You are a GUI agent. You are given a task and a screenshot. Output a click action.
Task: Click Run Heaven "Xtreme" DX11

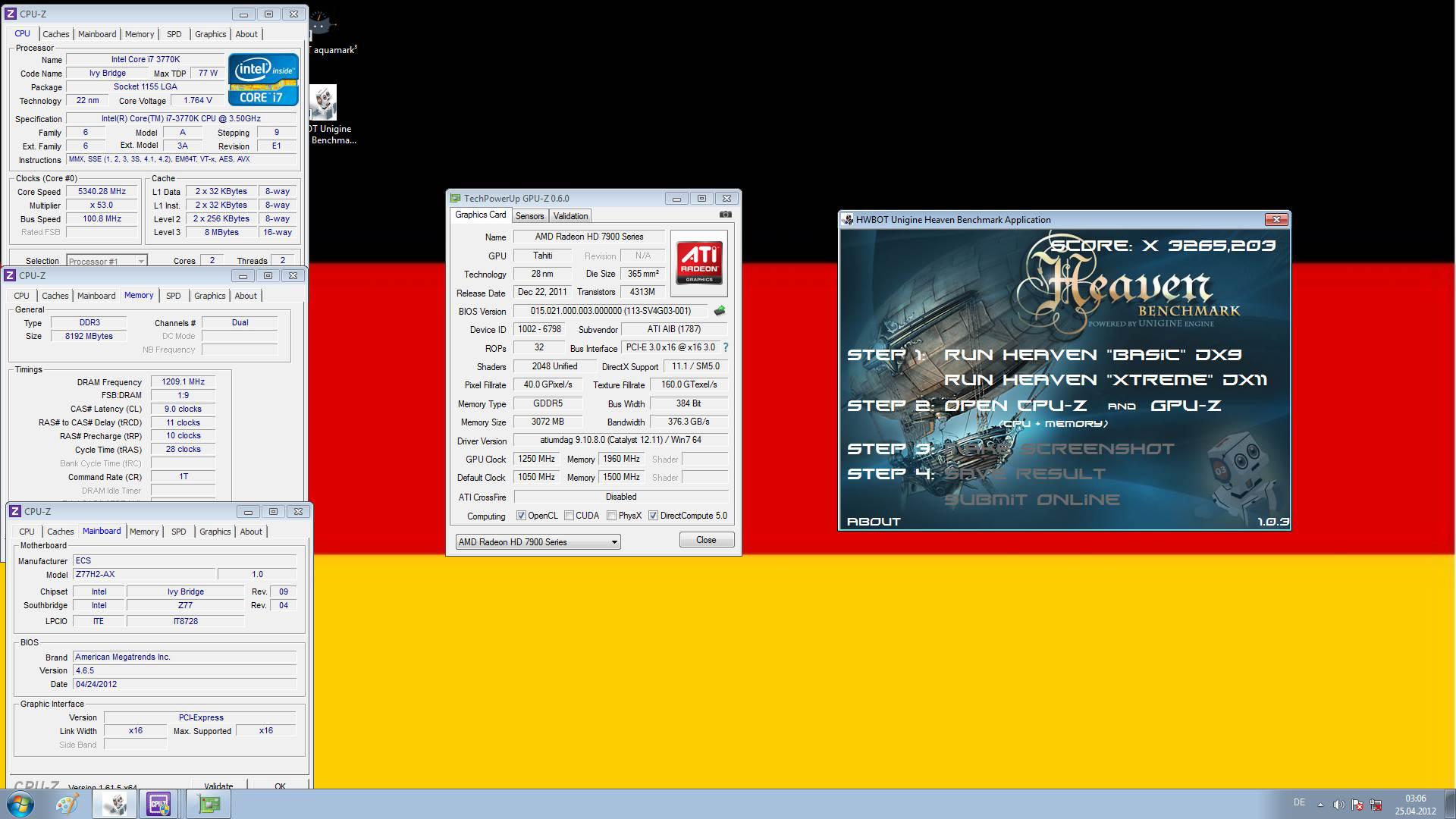coord(1106,380)
